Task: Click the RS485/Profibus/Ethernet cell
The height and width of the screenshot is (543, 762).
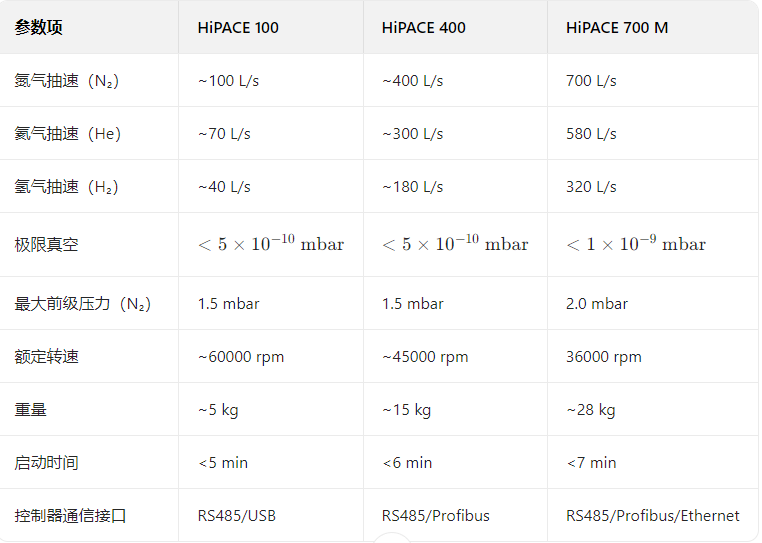Action: coord(653,516)
